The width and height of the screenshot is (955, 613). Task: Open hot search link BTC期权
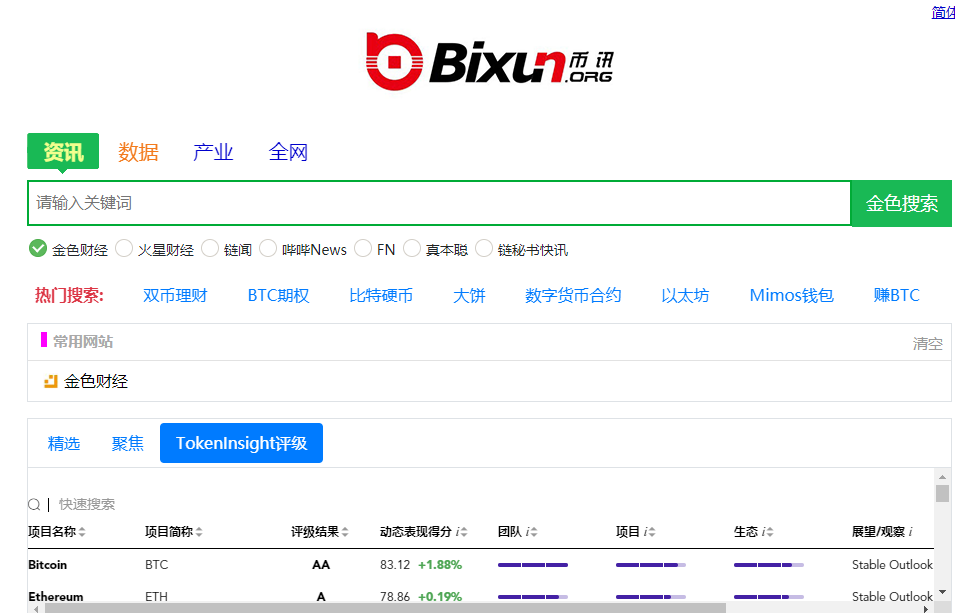[278, 296]
